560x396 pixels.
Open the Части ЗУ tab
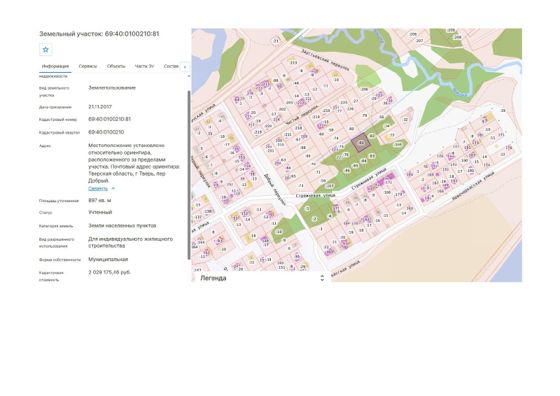[x=144, y=66]
